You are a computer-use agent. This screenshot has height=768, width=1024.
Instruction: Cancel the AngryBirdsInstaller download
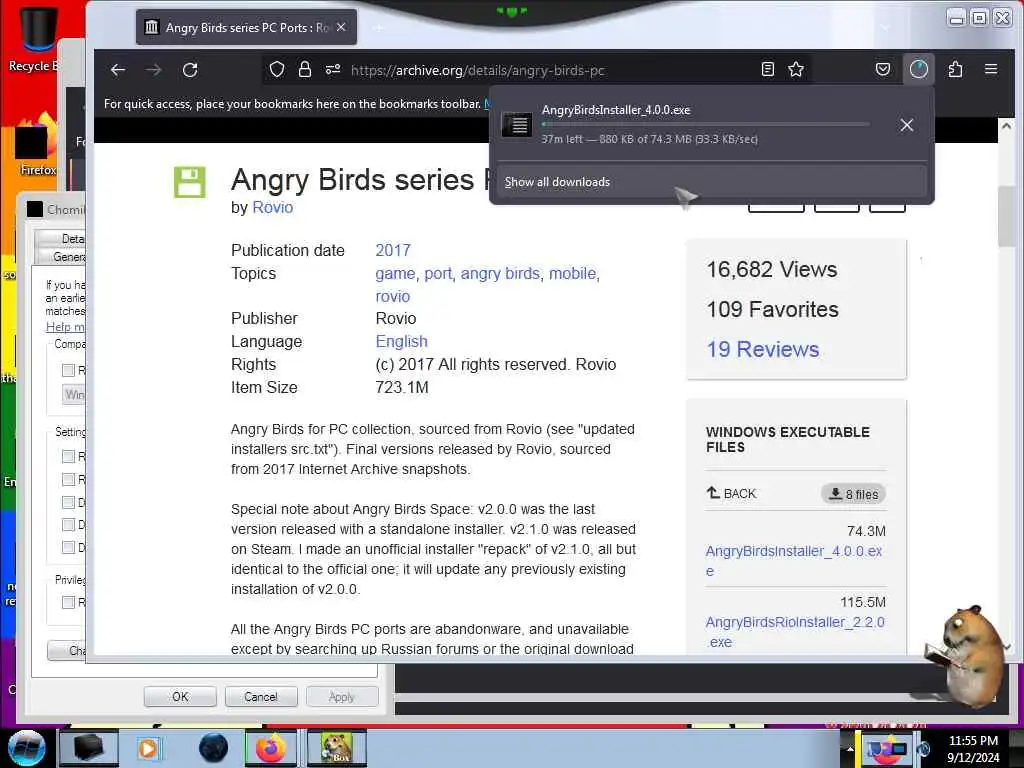(906, 125)
